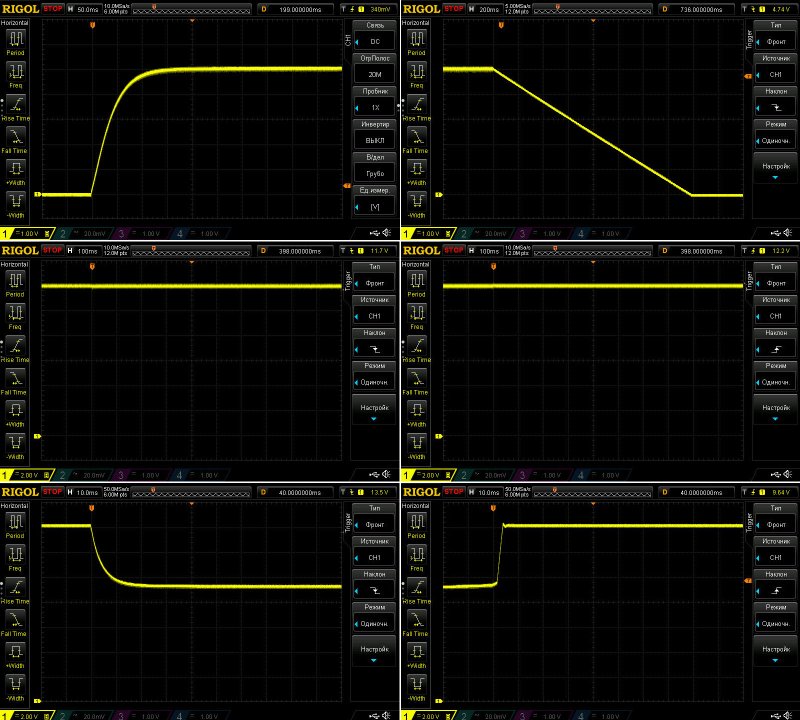
Task: Open the Пробник 1X probe ratio selector
Action: [x=375, y=102]
